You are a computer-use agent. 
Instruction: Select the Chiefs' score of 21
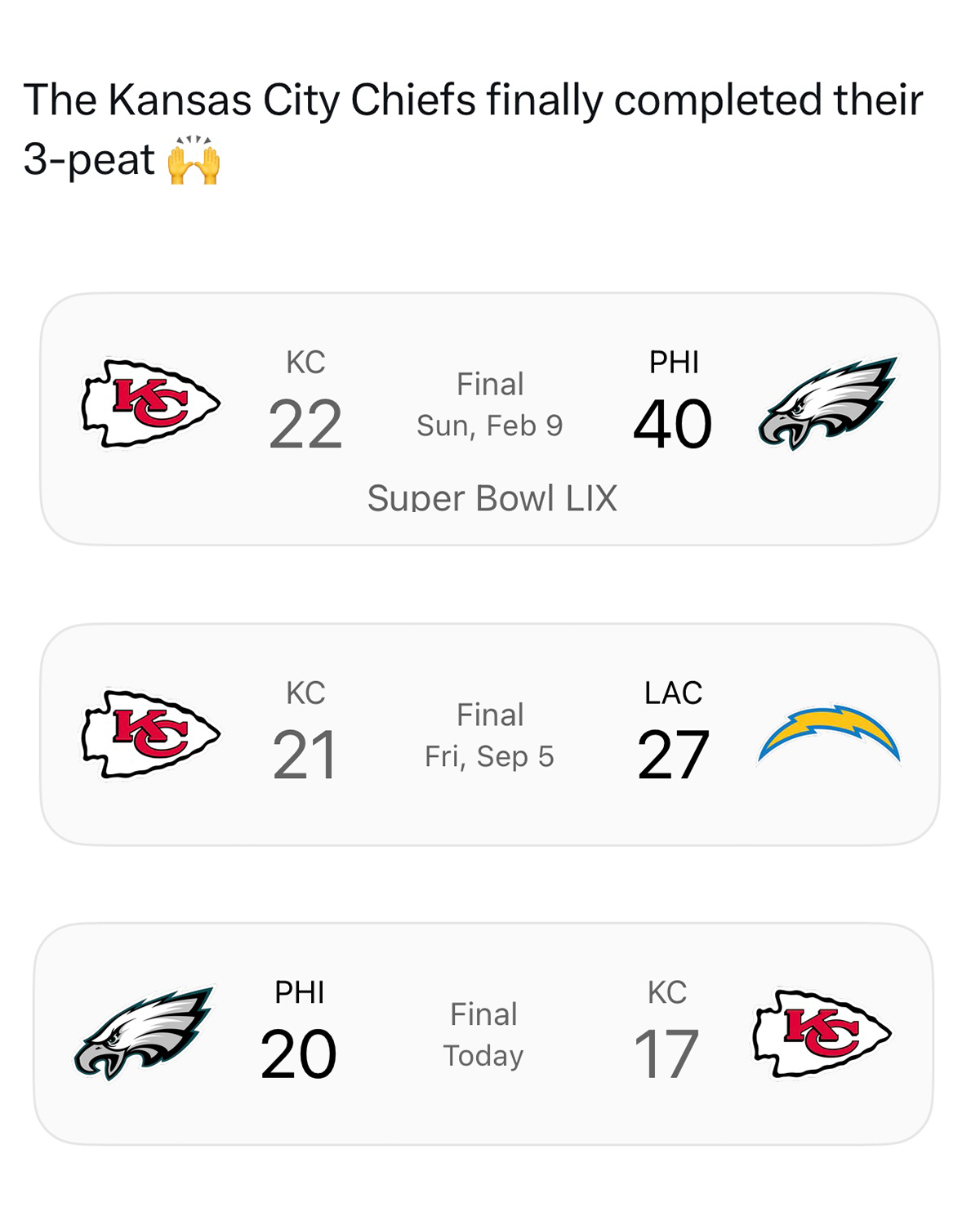point(305,755)
